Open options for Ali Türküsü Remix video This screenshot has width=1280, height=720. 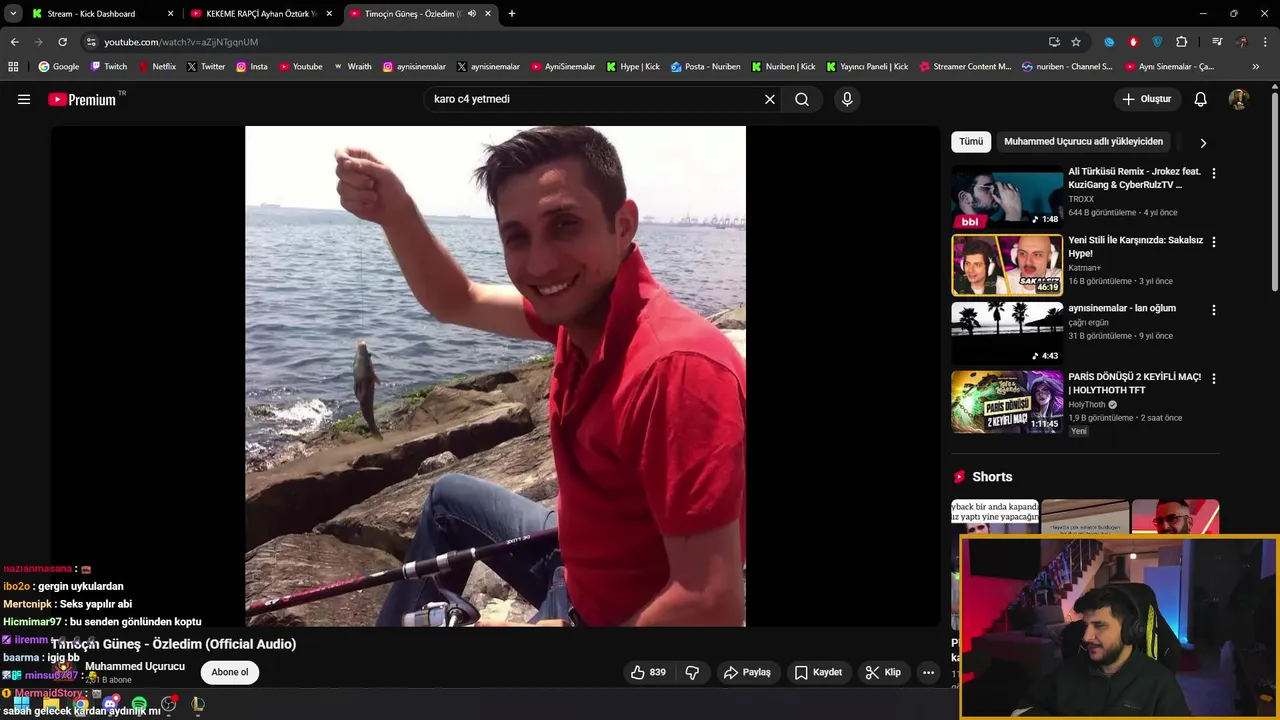coord(1214,173)
